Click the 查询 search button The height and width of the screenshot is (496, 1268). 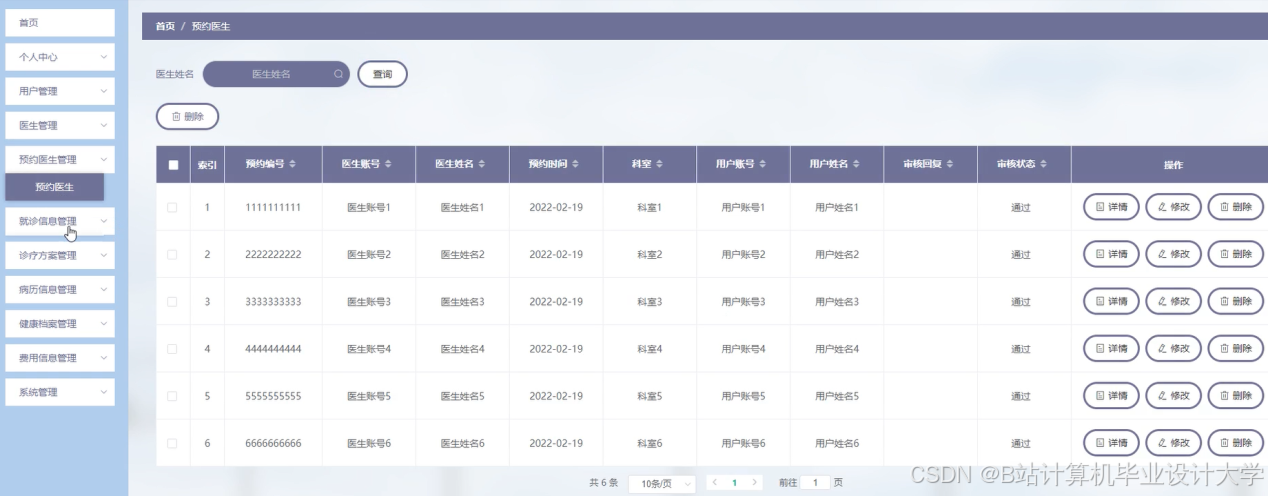click(383, 75)
